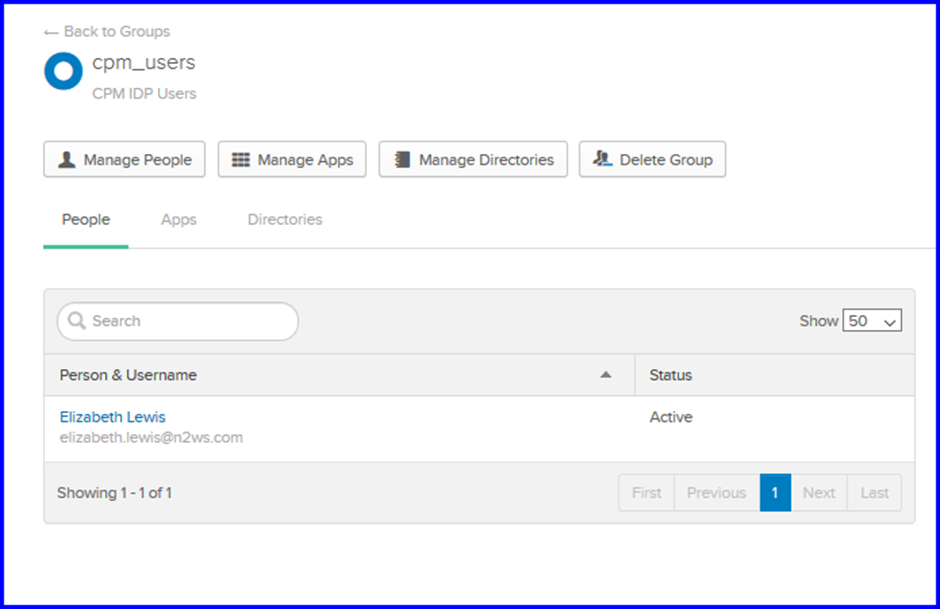Focus the Search people input field

pos(178,321)
